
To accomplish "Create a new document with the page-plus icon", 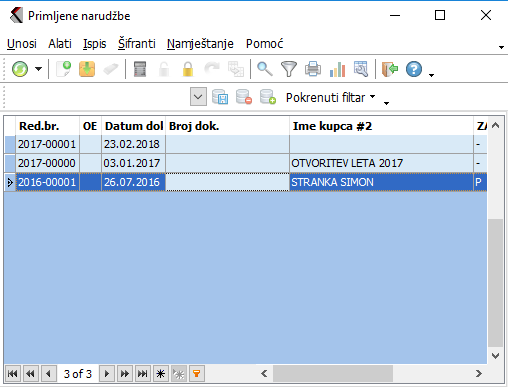I will [x=64, y=69].
